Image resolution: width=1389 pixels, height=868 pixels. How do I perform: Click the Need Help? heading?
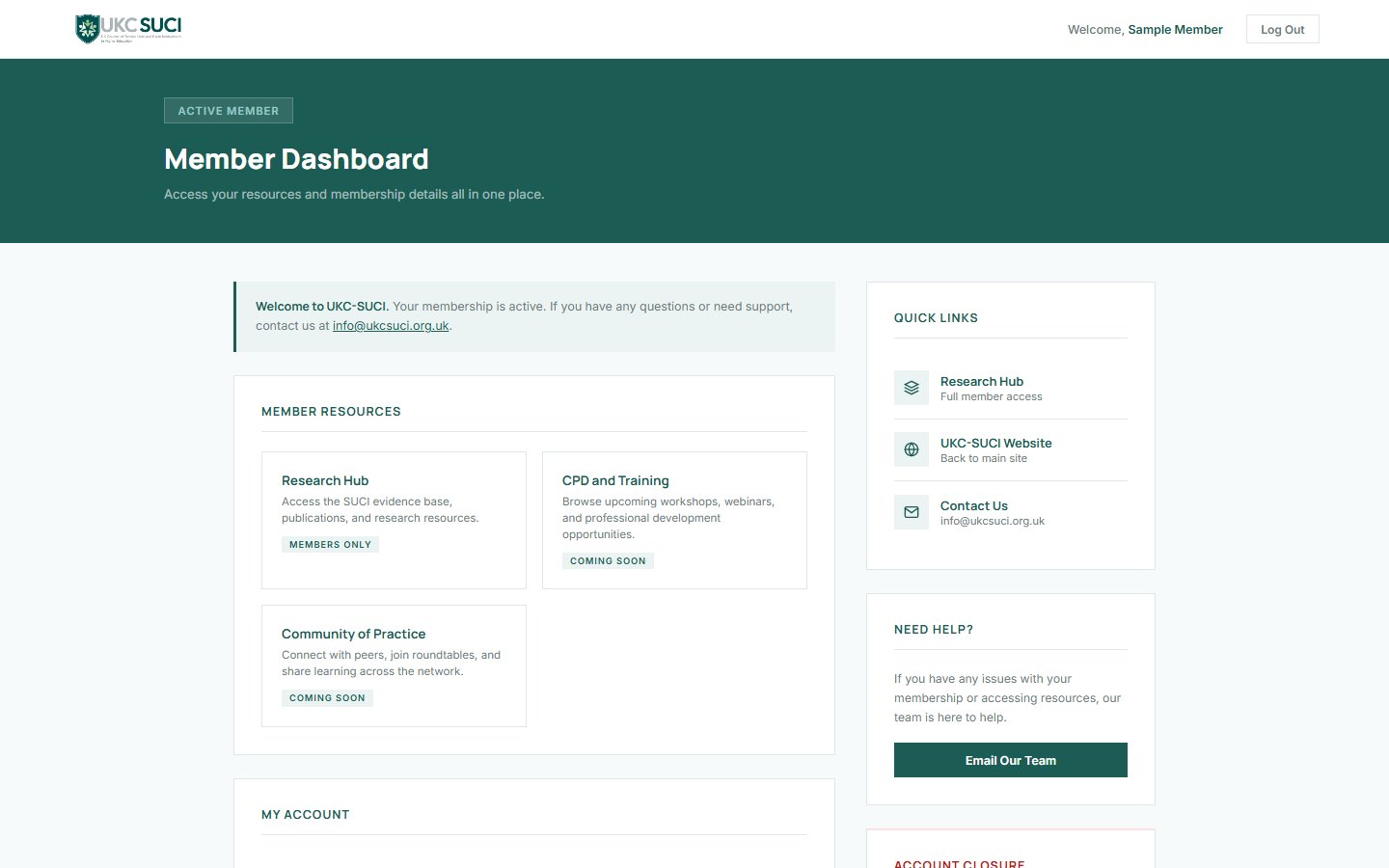[x=934, y=630]
